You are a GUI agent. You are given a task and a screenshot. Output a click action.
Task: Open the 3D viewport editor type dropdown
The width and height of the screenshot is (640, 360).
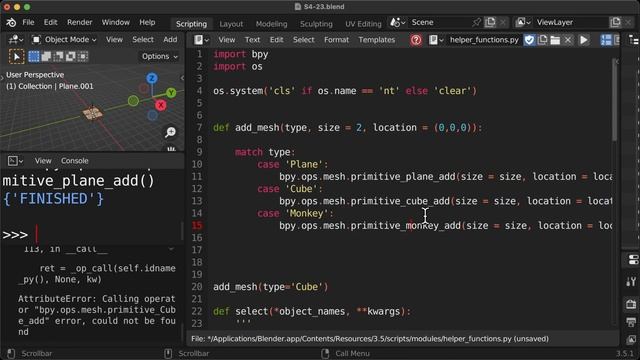pyautogui.click(x=16, y=40)
